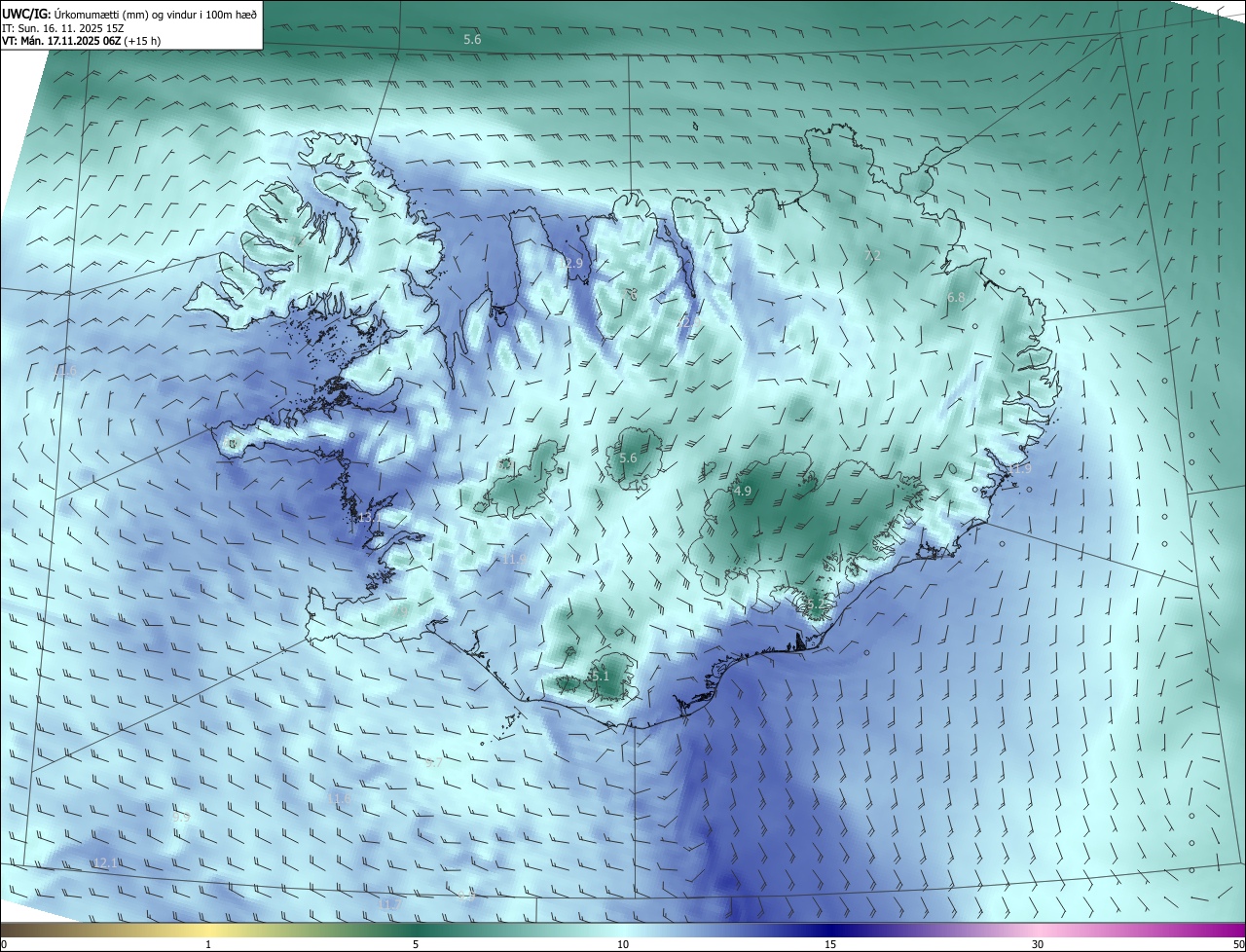Image resolution: width=1246 pixels, height=952 pixels.
Task: Click the 4.9 value on Vatnajökull glacier
Action: click(x=743, y=492)
